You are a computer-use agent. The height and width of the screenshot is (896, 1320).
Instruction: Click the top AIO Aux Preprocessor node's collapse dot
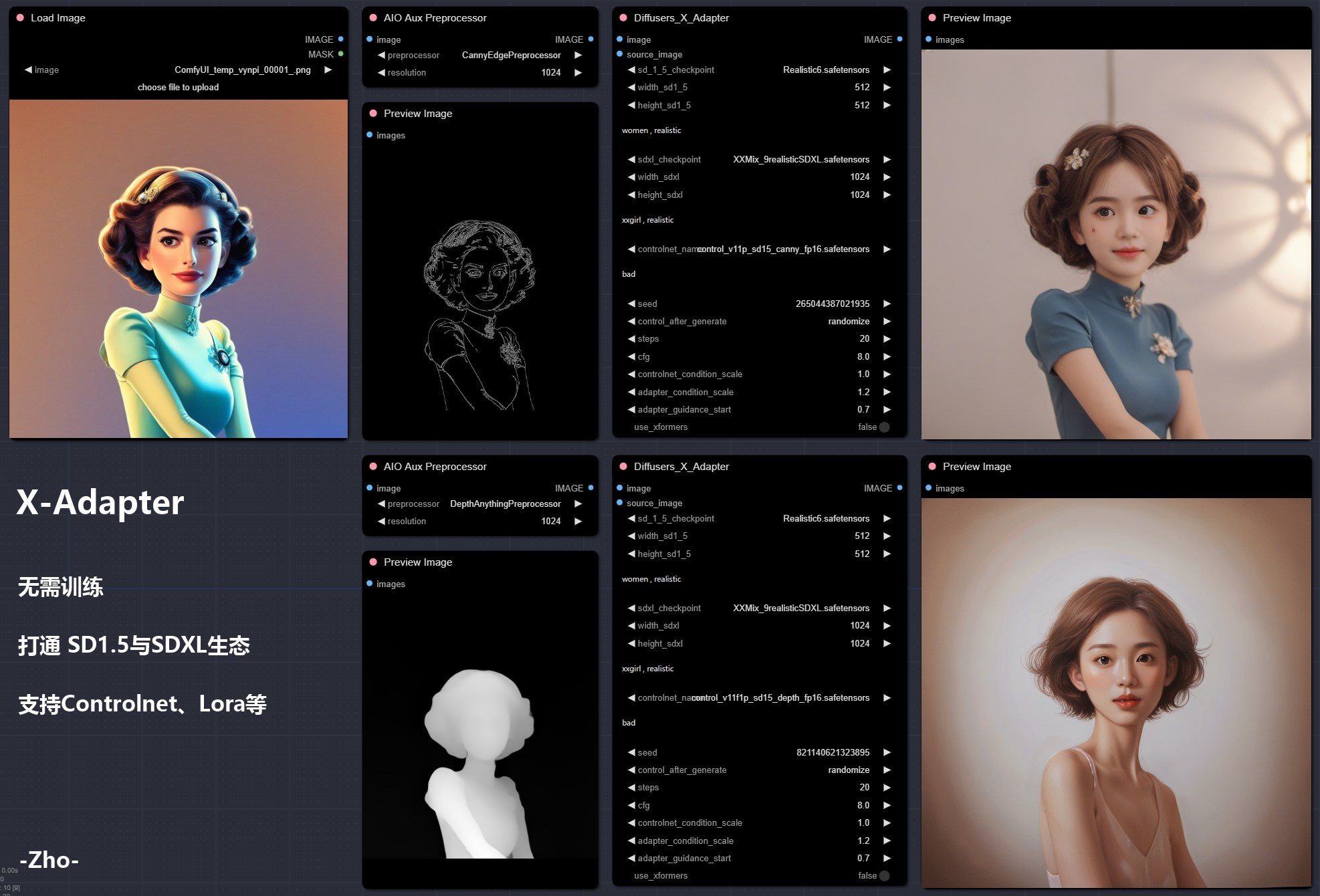[373, 18]
